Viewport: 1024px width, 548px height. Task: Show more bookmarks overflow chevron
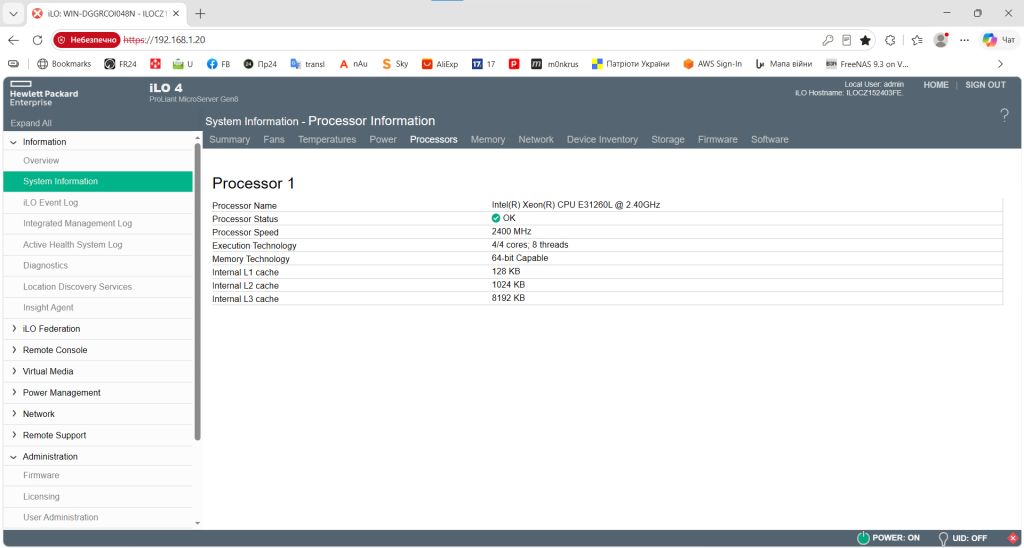[x=1000, y=64]
